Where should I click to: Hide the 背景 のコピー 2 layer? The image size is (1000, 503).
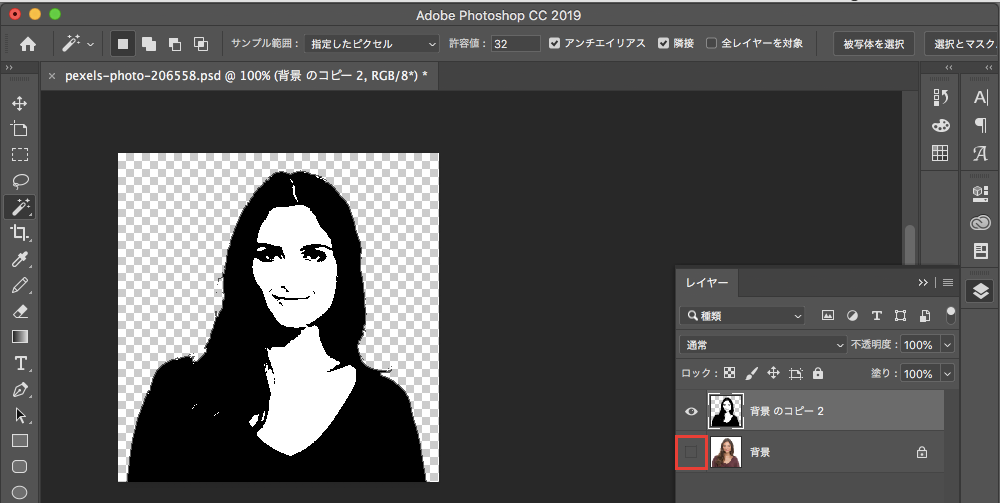pyautogui.click(x=690, y=411)
